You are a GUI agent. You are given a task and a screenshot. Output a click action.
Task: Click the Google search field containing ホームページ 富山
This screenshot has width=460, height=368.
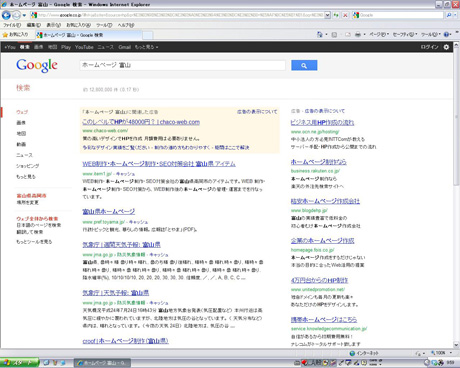[182, 65]
